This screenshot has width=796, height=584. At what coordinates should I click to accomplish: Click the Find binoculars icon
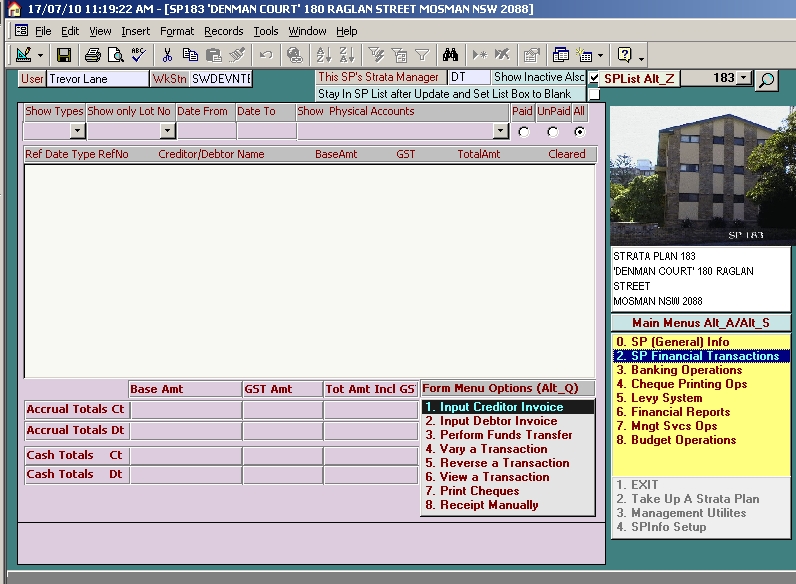[x=450, y=55]
